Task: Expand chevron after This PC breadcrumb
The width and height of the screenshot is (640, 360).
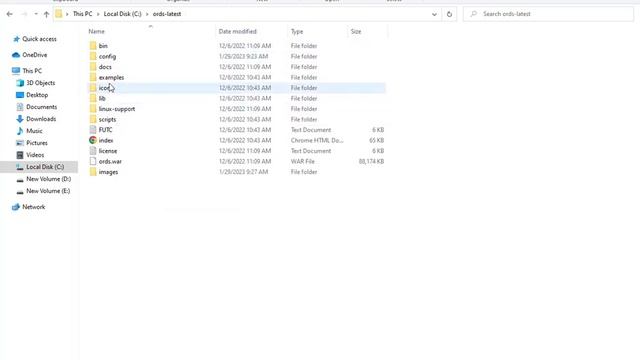Action: [x=98, y=14]
